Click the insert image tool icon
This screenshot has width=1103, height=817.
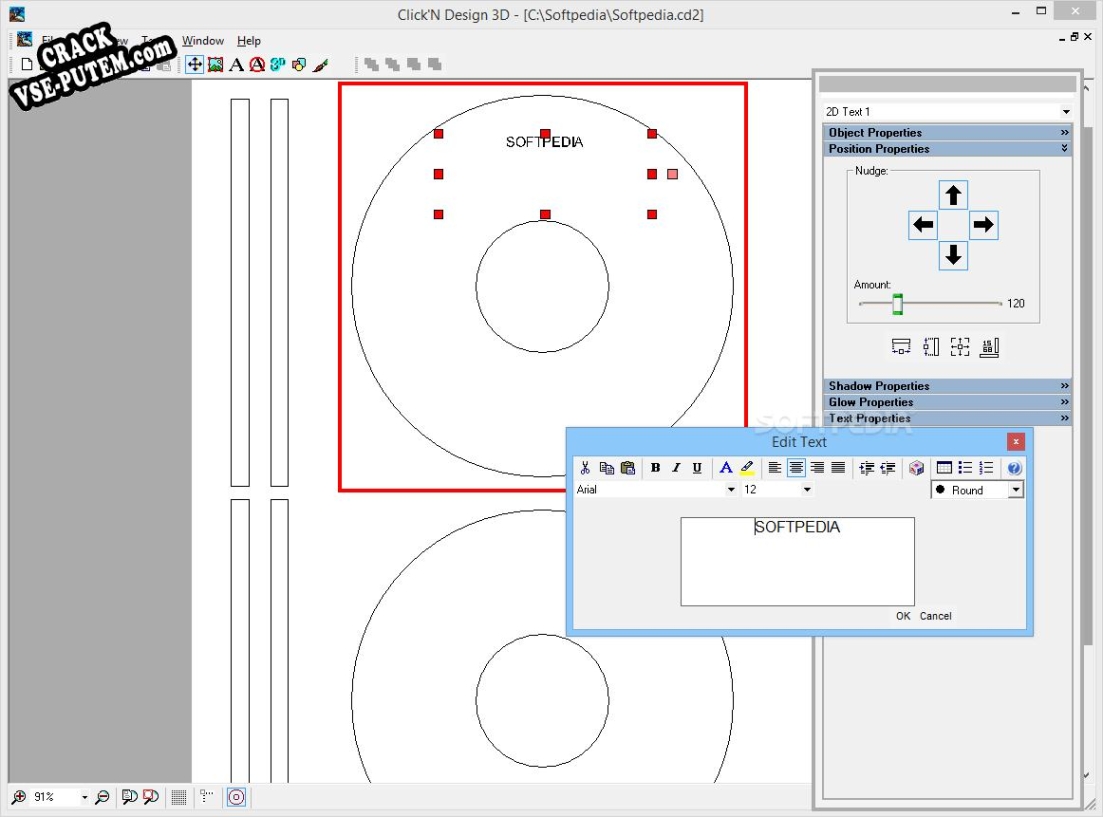pyautogui.click(x=215, y=65)
